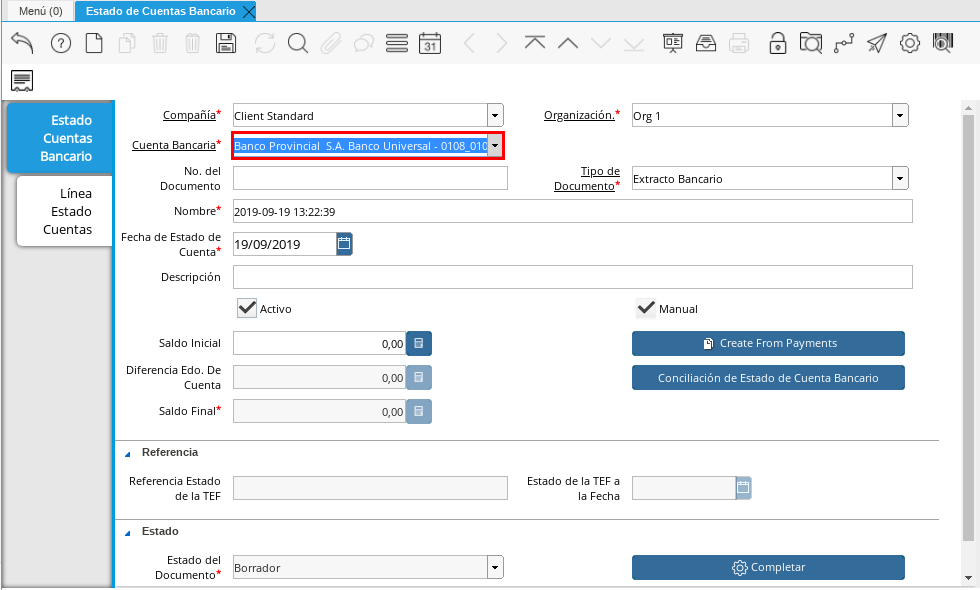Open calculator for Saldo Inicial
This screenshot has width=980, height=590.
(x=419, y=343)
